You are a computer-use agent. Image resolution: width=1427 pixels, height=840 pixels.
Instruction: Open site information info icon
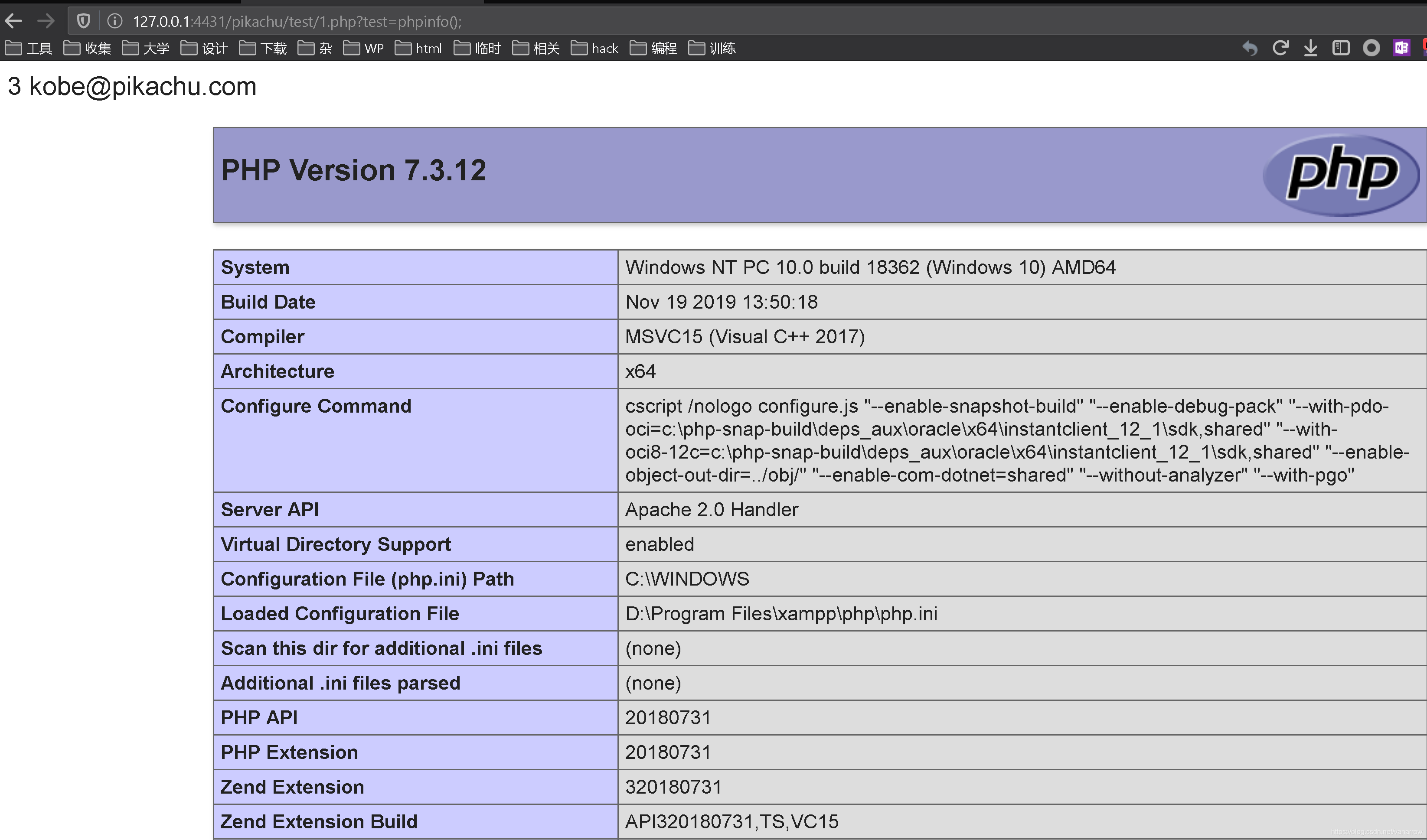click(115, 22)
